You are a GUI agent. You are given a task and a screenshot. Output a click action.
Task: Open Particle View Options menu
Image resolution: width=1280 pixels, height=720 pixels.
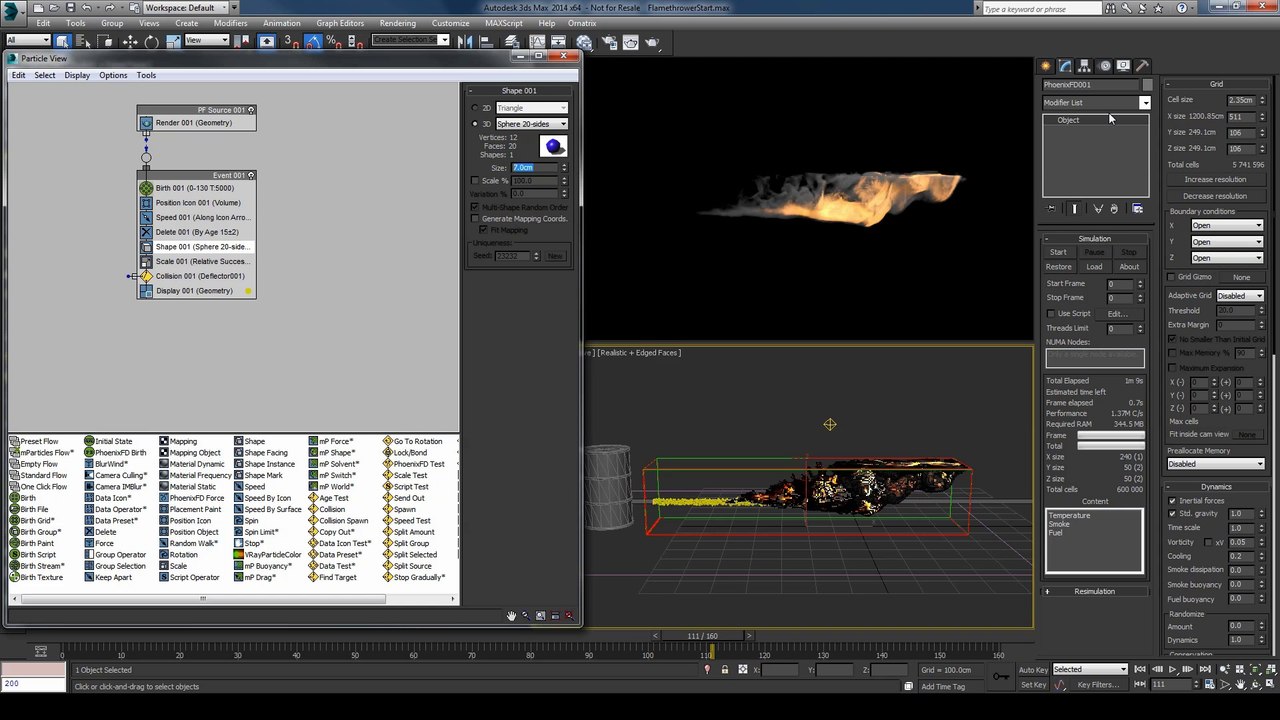tap(113, 75)
